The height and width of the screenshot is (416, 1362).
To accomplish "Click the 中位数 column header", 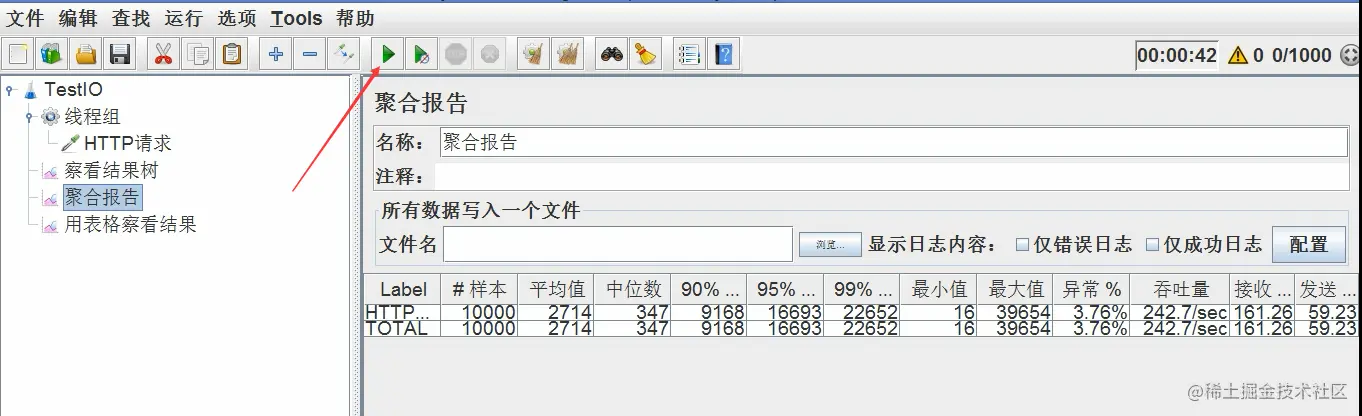I will coord(633,290).
